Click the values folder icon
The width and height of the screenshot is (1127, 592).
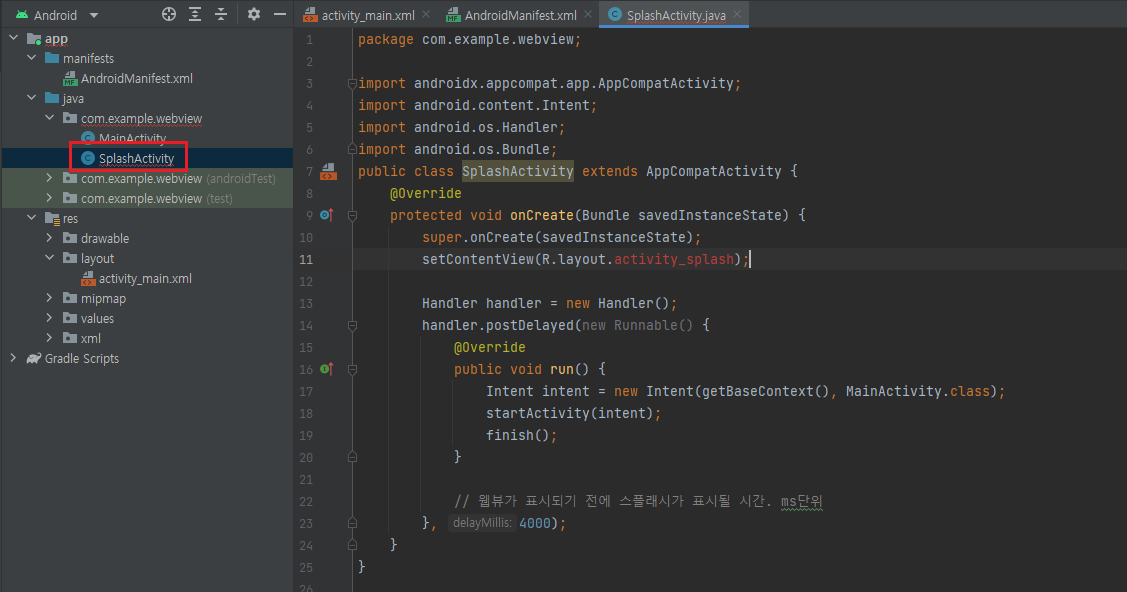pyautogui.click(x=70, y=318)
